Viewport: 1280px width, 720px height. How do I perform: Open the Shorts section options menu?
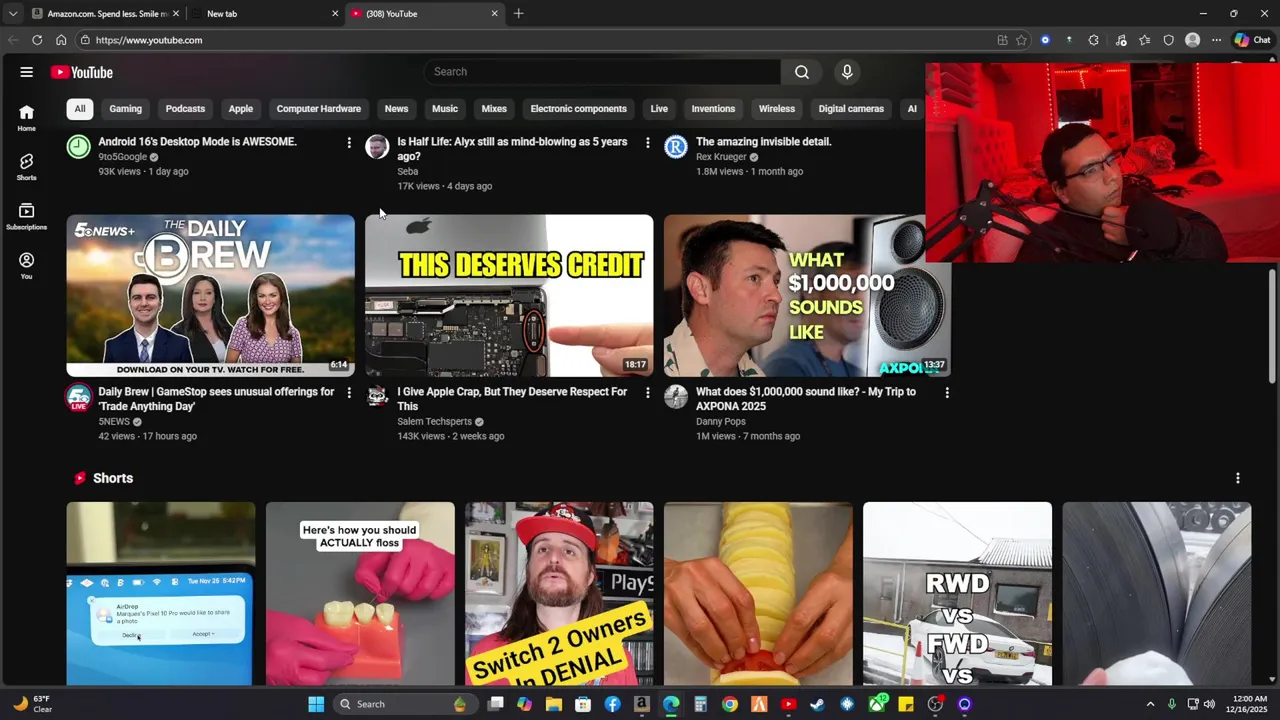pyautogui.click(x=1237, y=478)
